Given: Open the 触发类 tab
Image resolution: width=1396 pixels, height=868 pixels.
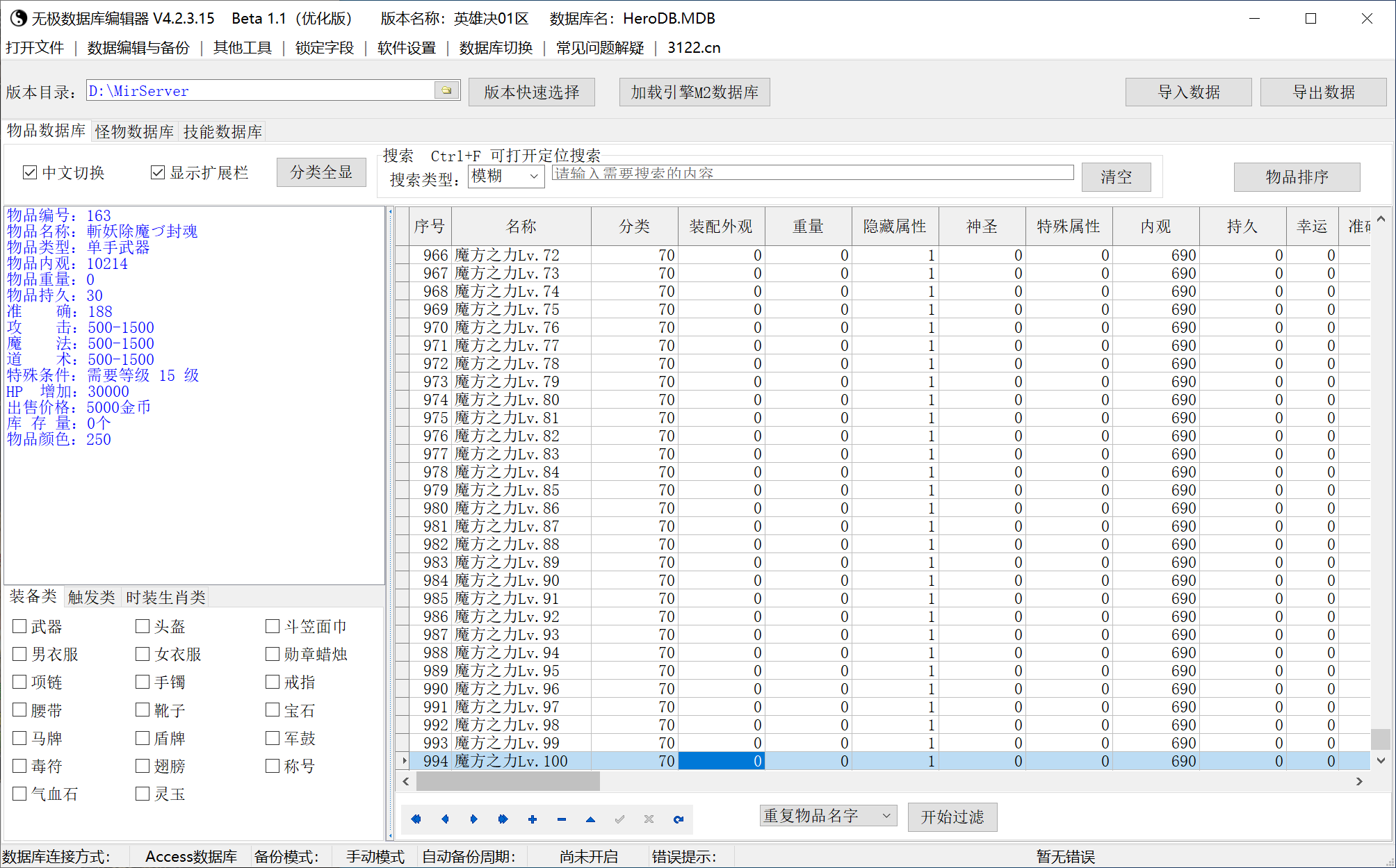Looking at the screenshot, I should pyautogui.click(x=91, y=597).
